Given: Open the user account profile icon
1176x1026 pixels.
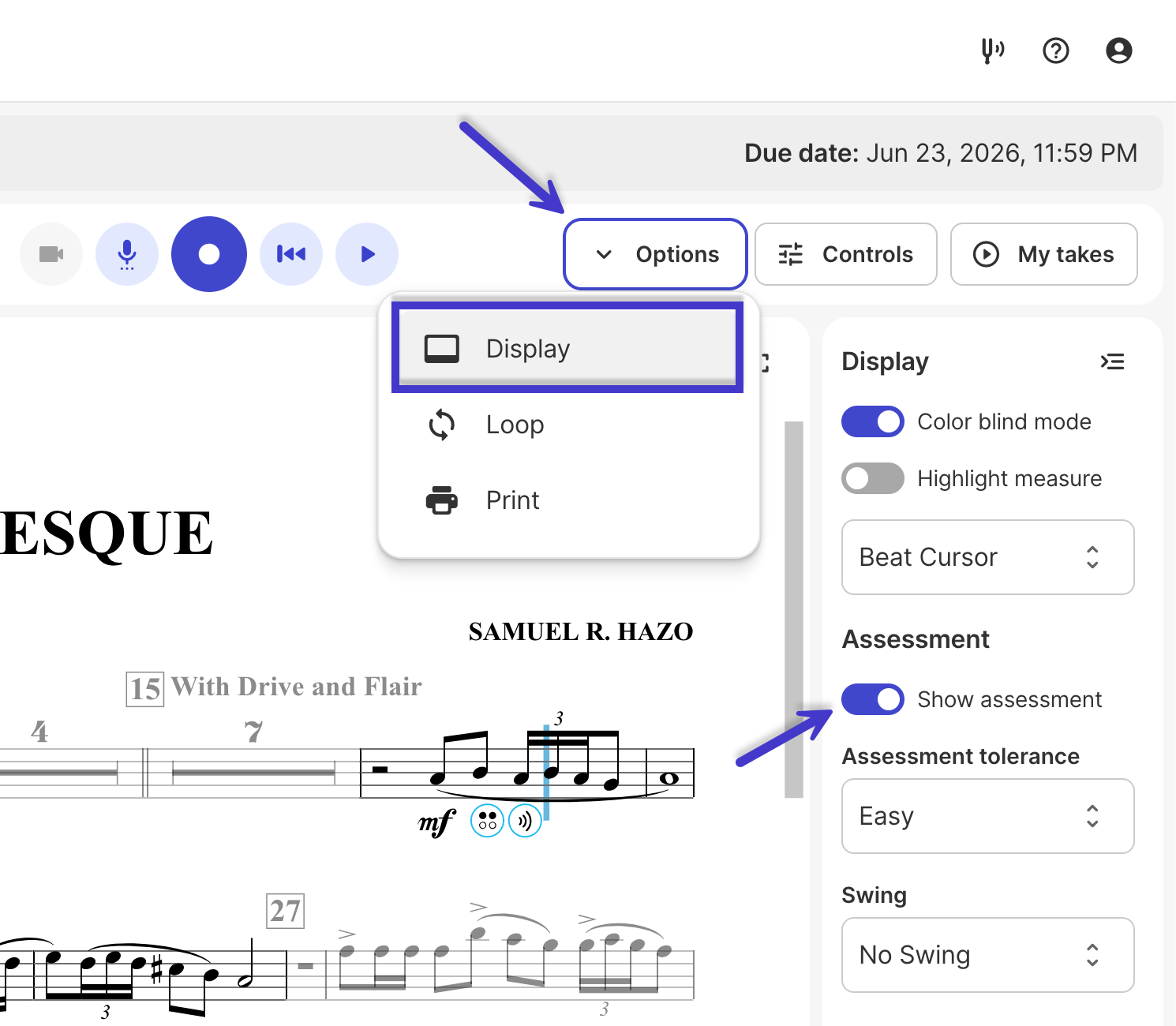Looking at the screenshot, I should (1119, 51).
